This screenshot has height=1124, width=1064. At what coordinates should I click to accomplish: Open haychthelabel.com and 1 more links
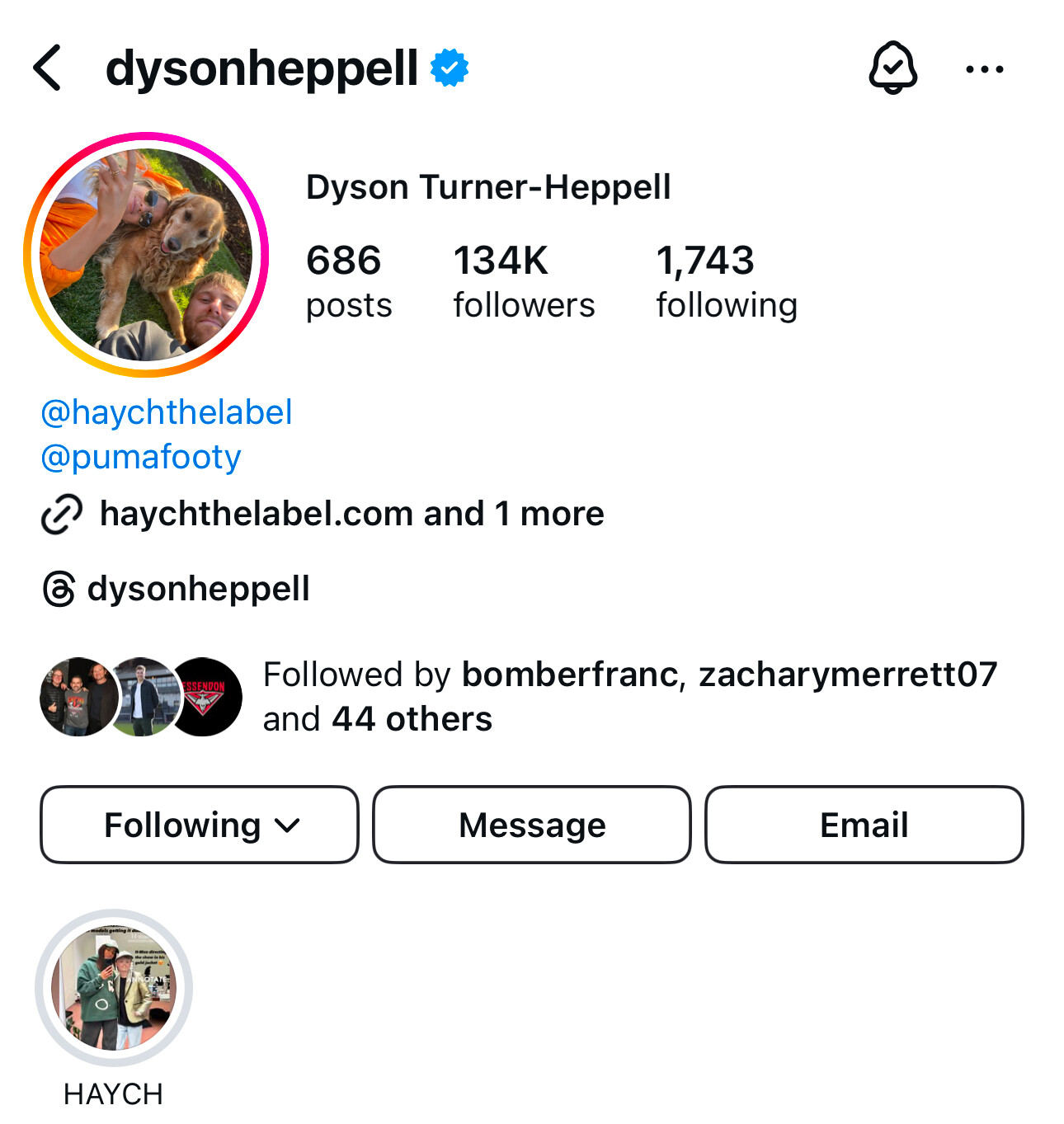click(x=352, y=514)
